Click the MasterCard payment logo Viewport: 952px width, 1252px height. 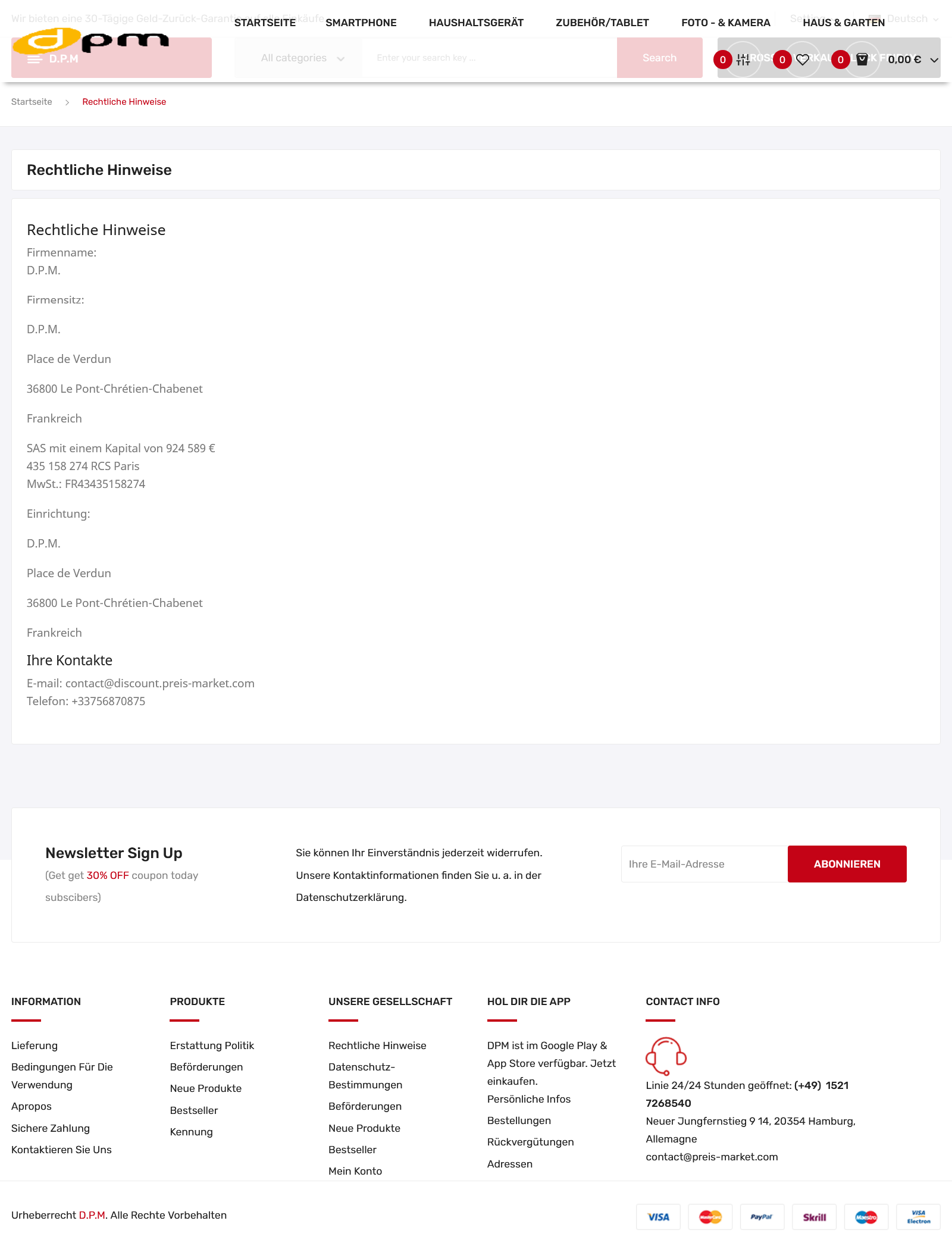710,1217
